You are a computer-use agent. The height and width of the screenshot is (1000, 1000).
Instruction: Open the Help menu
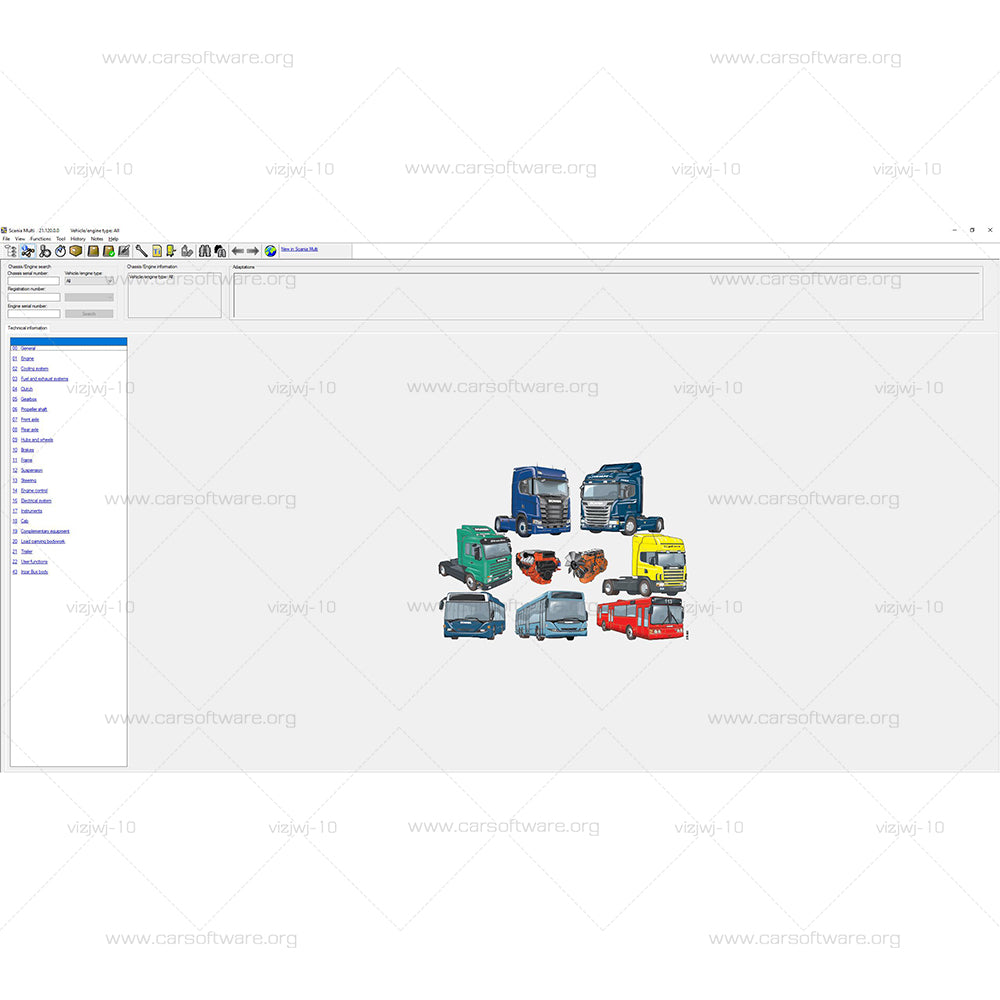[x=114, y=239]
